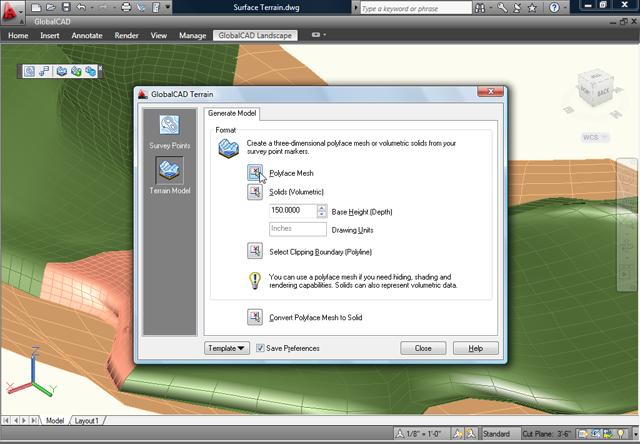The height and width of the screenshot is (444, 640).
Task: Select the Layout1 tab
Action: point(87,421)
